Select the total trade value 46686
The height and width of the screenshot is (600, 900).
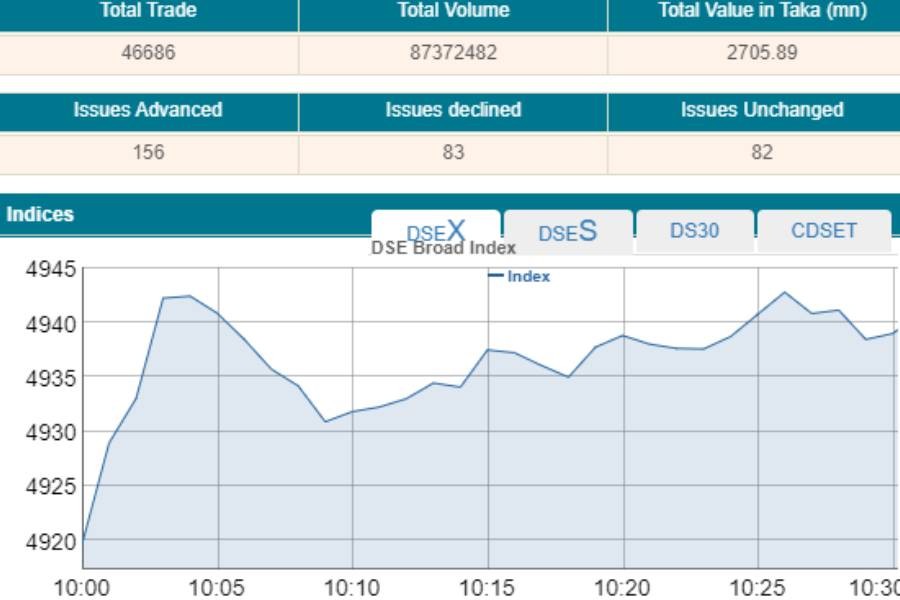click(148, 53)
